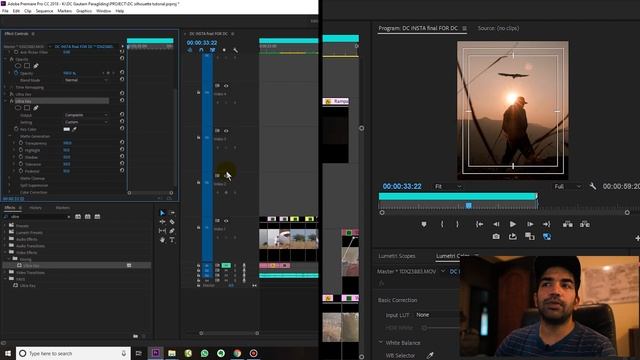Open the File menu

(5, 11)
